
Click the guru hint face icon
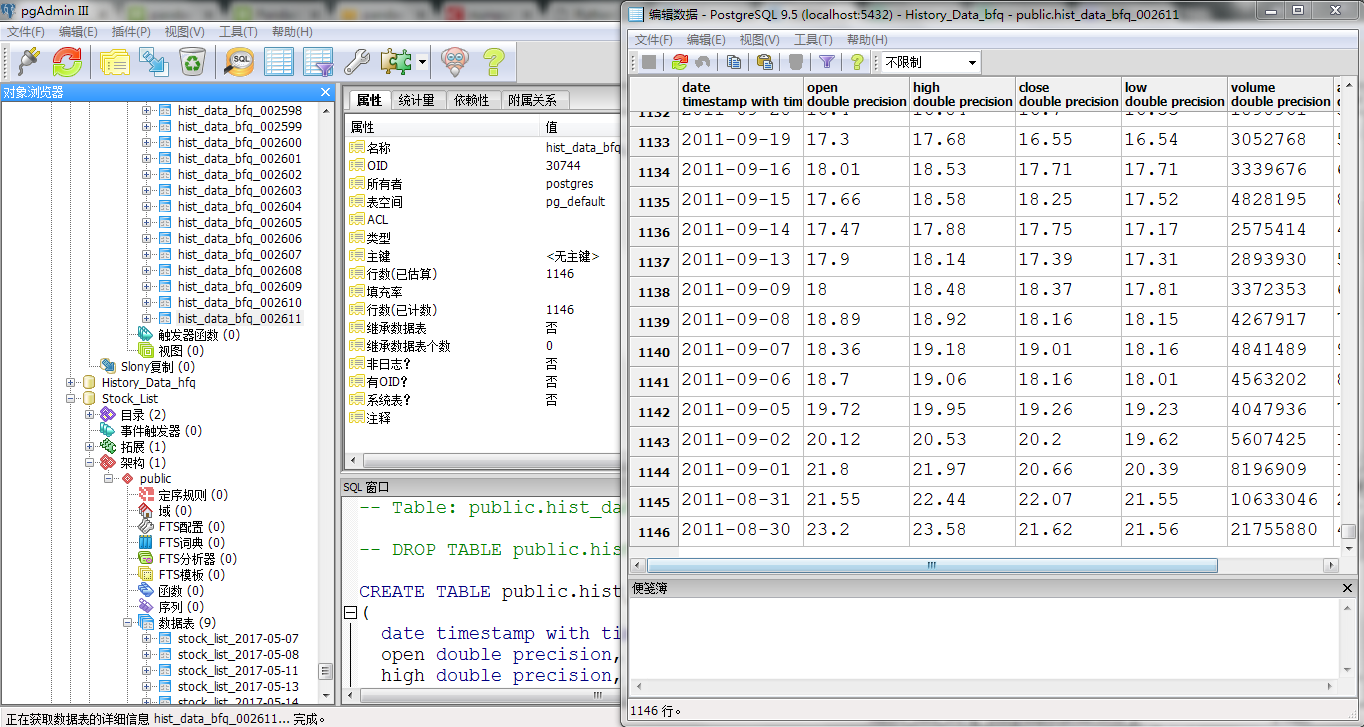(455, 62)
